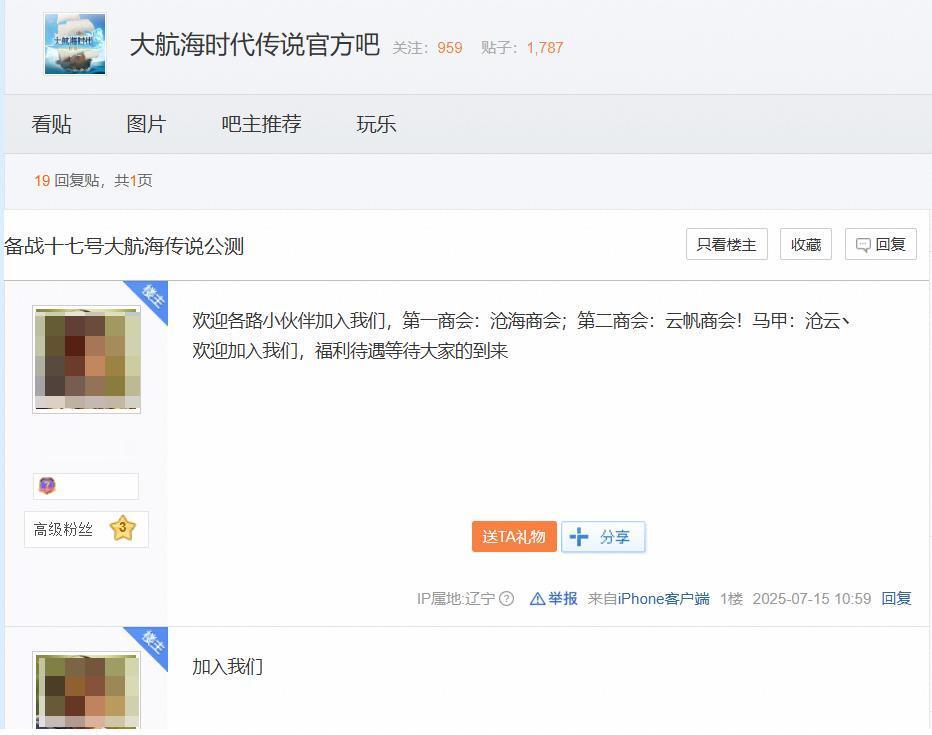
Task: Click the IP属地:辽宁 text
Action: coord(456,598)
